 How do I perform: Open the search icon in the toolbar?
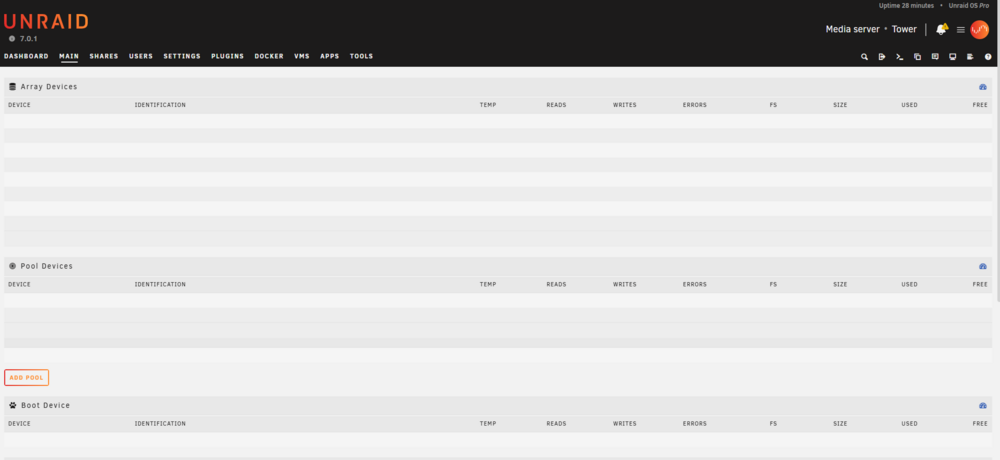[x=864, y=57]
